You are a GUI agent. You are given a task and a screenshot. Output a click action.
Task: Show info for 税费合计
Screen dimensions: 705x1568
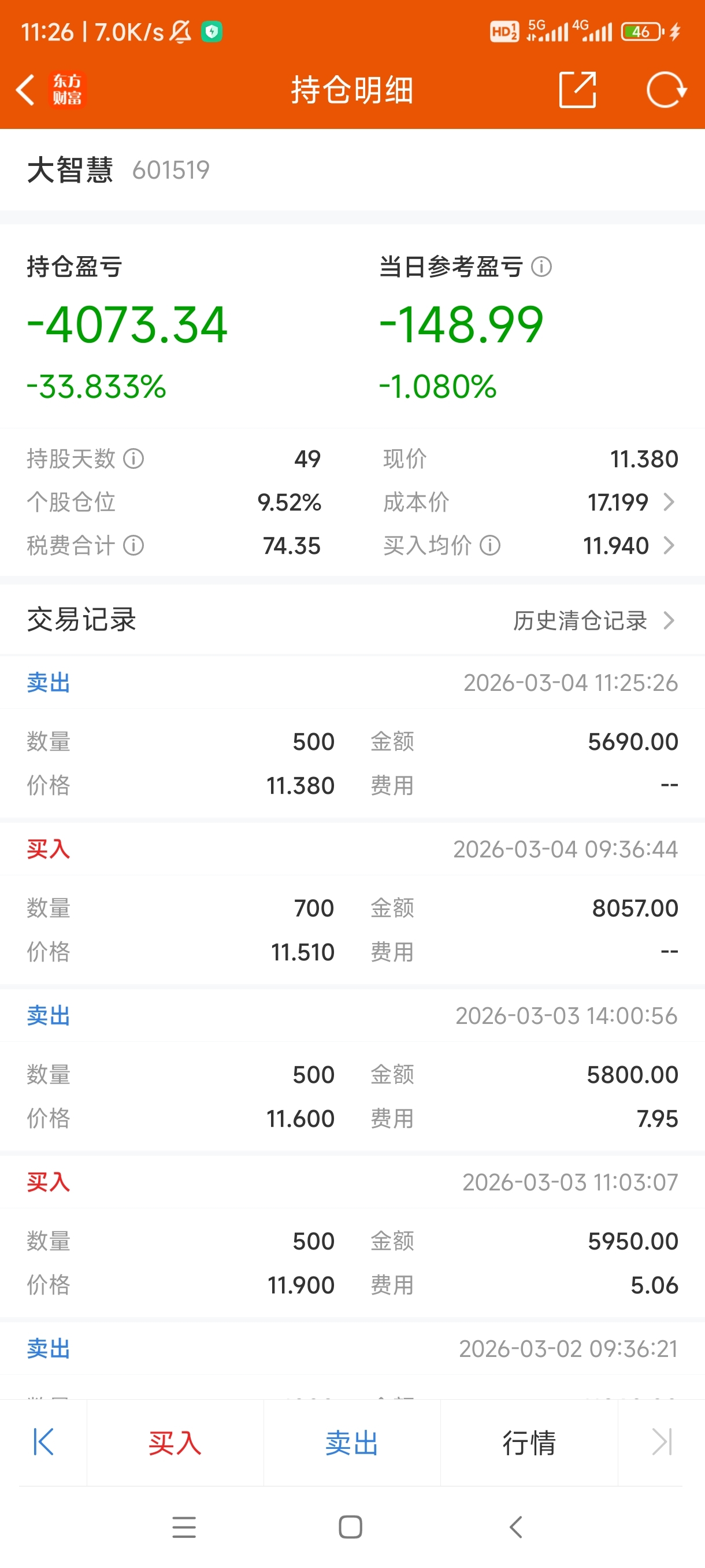coord(134,545)
